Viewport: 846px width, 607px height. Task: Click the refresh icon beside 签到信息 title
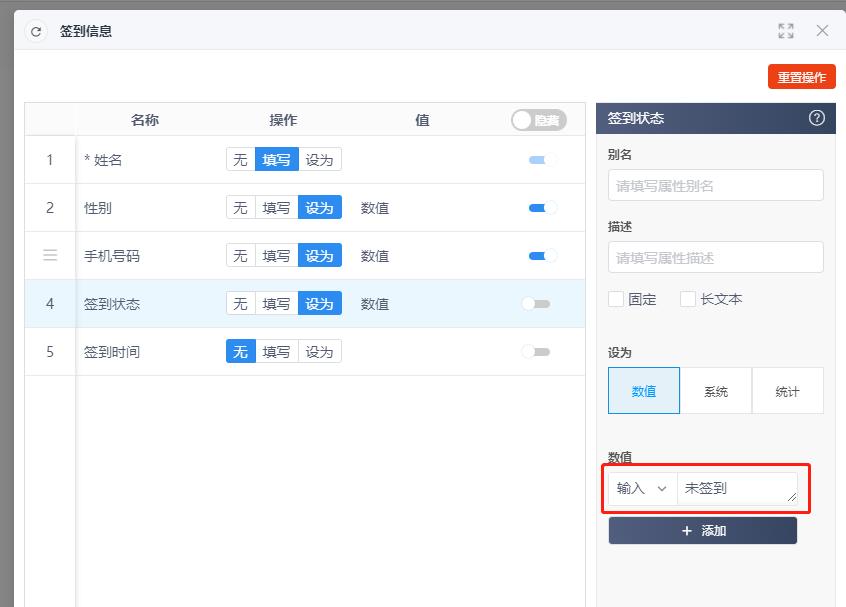(x=37, y=31)
